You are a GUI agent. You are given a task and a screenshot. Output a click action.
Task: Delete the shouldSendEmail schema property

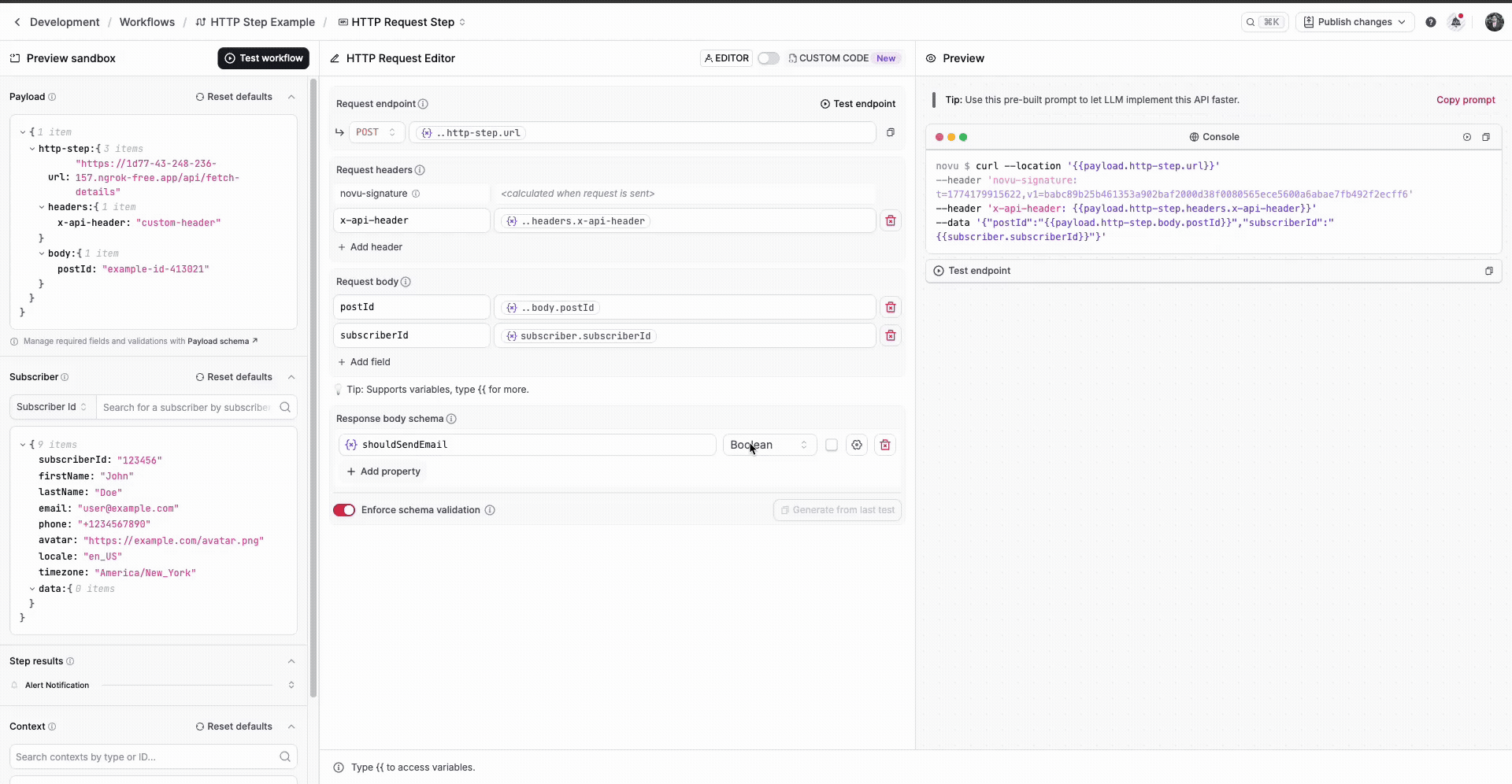tap(884, 445)
